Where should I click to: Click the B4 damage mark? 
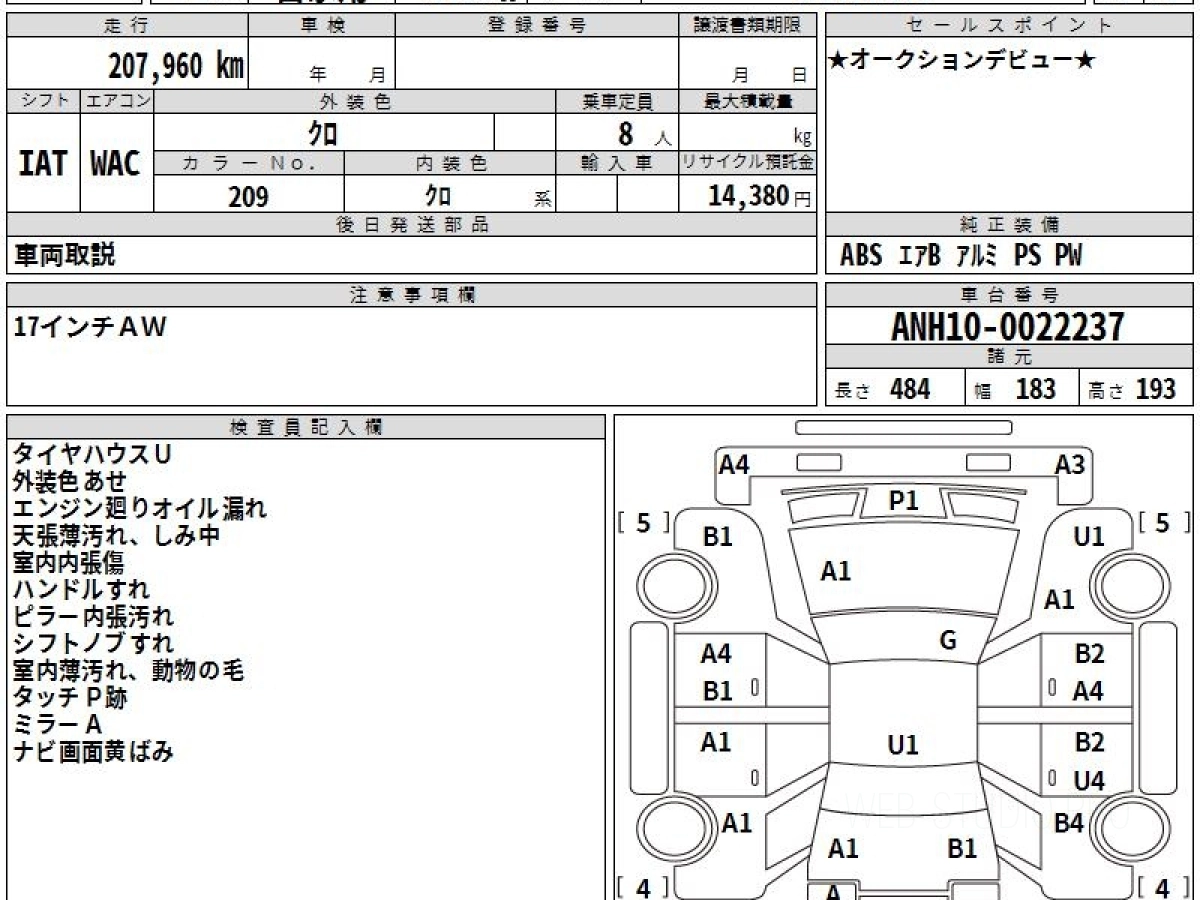tap(1069, 823)
